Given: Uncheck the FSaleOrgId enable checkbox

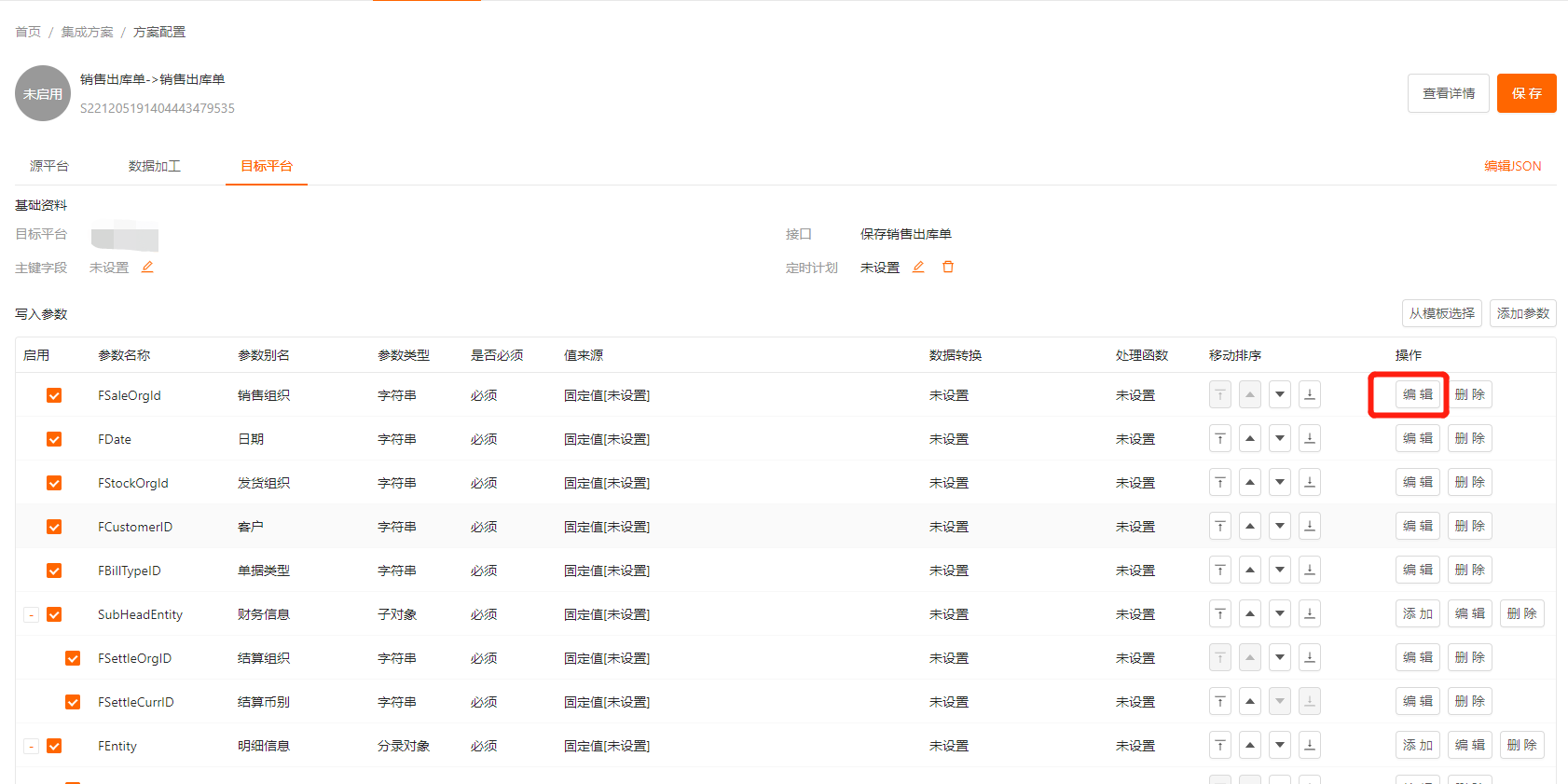Looking at the screenshot, I should [54, 395].
